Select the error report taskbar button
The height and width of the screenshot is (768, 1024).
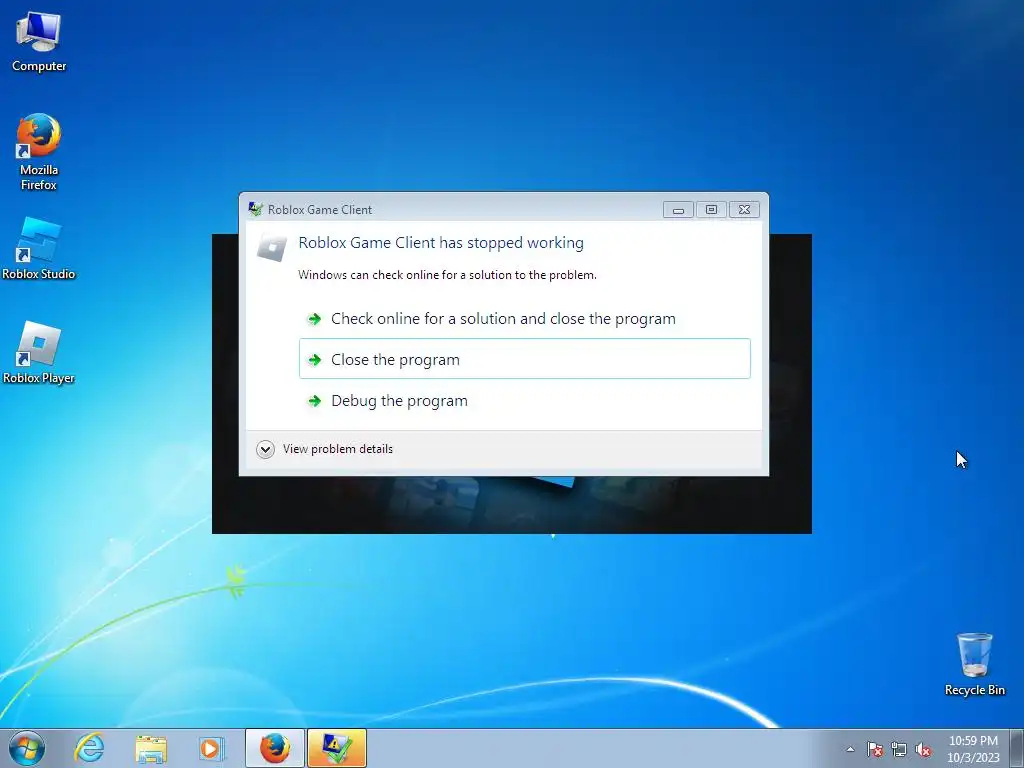[x=337, y=748]
